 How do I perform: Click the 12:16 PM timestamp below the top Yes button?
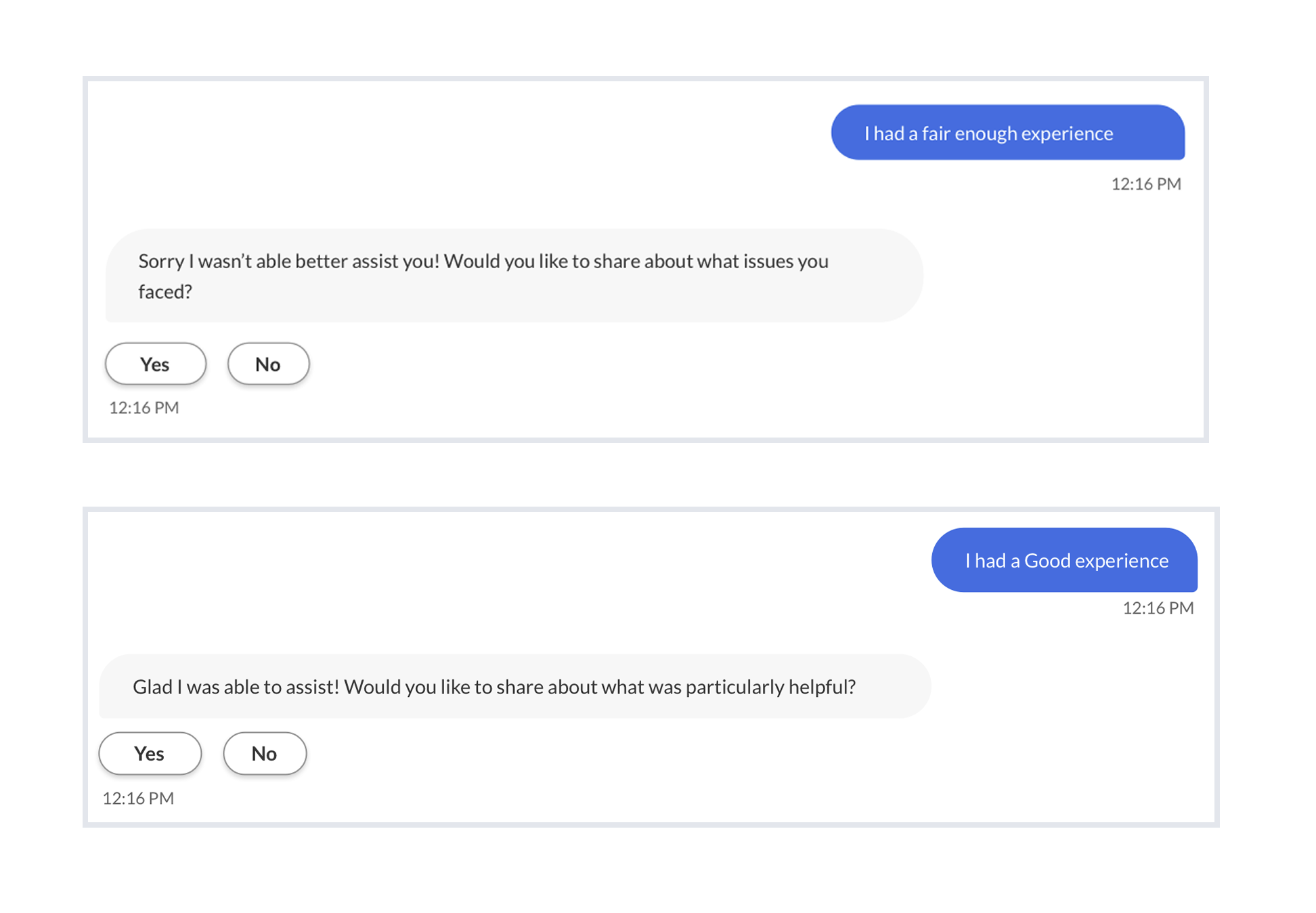pyautogui.click(x=144, y=407)
